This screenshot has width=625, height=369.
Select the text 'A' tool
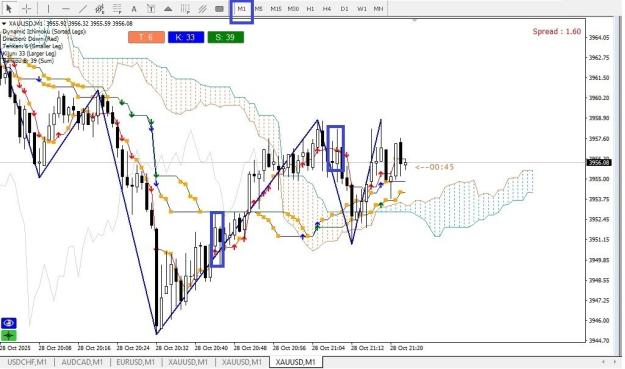(134, 8)
